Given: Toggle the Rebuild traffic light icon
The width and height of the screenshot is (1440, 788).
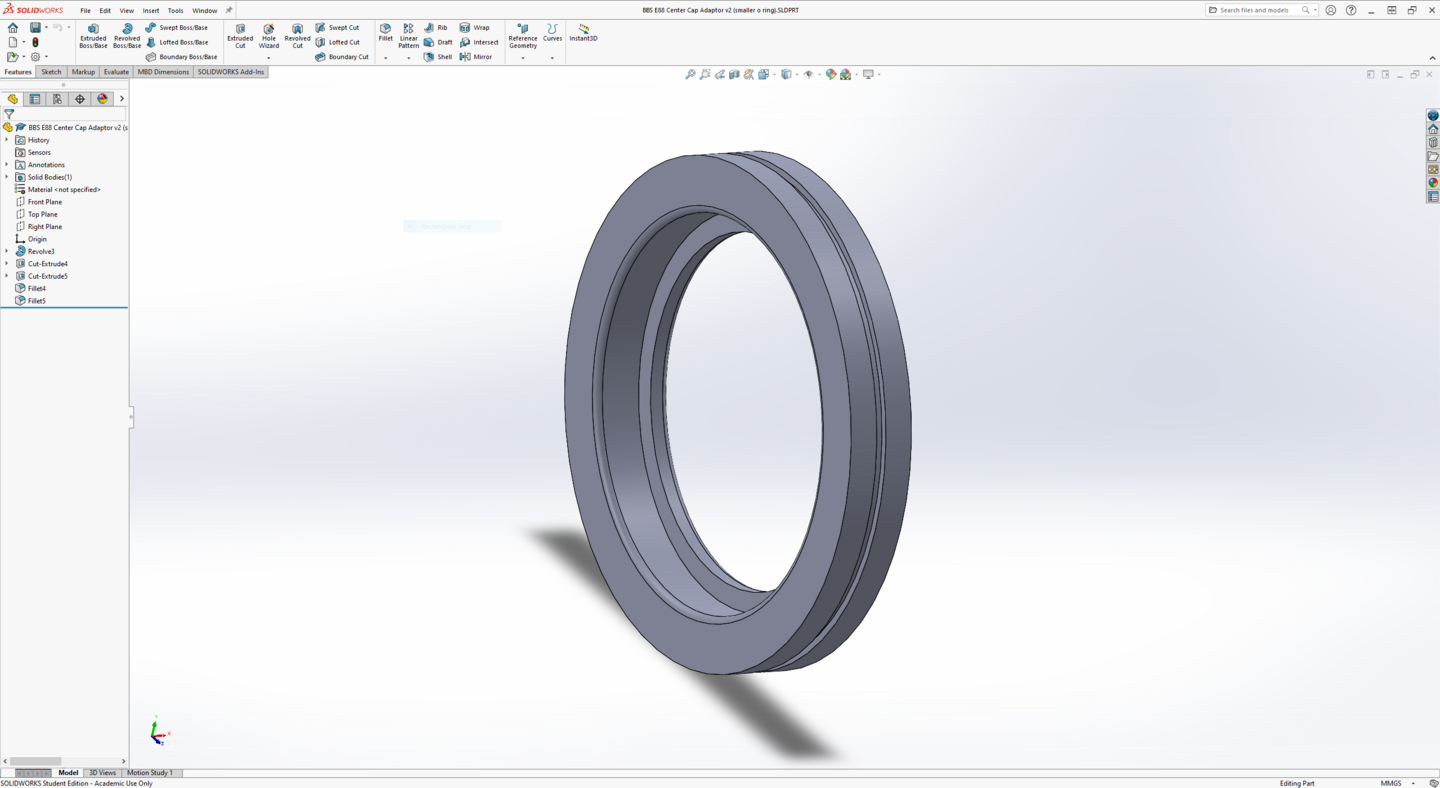Looking at the screenshot, I should [35, 42].
